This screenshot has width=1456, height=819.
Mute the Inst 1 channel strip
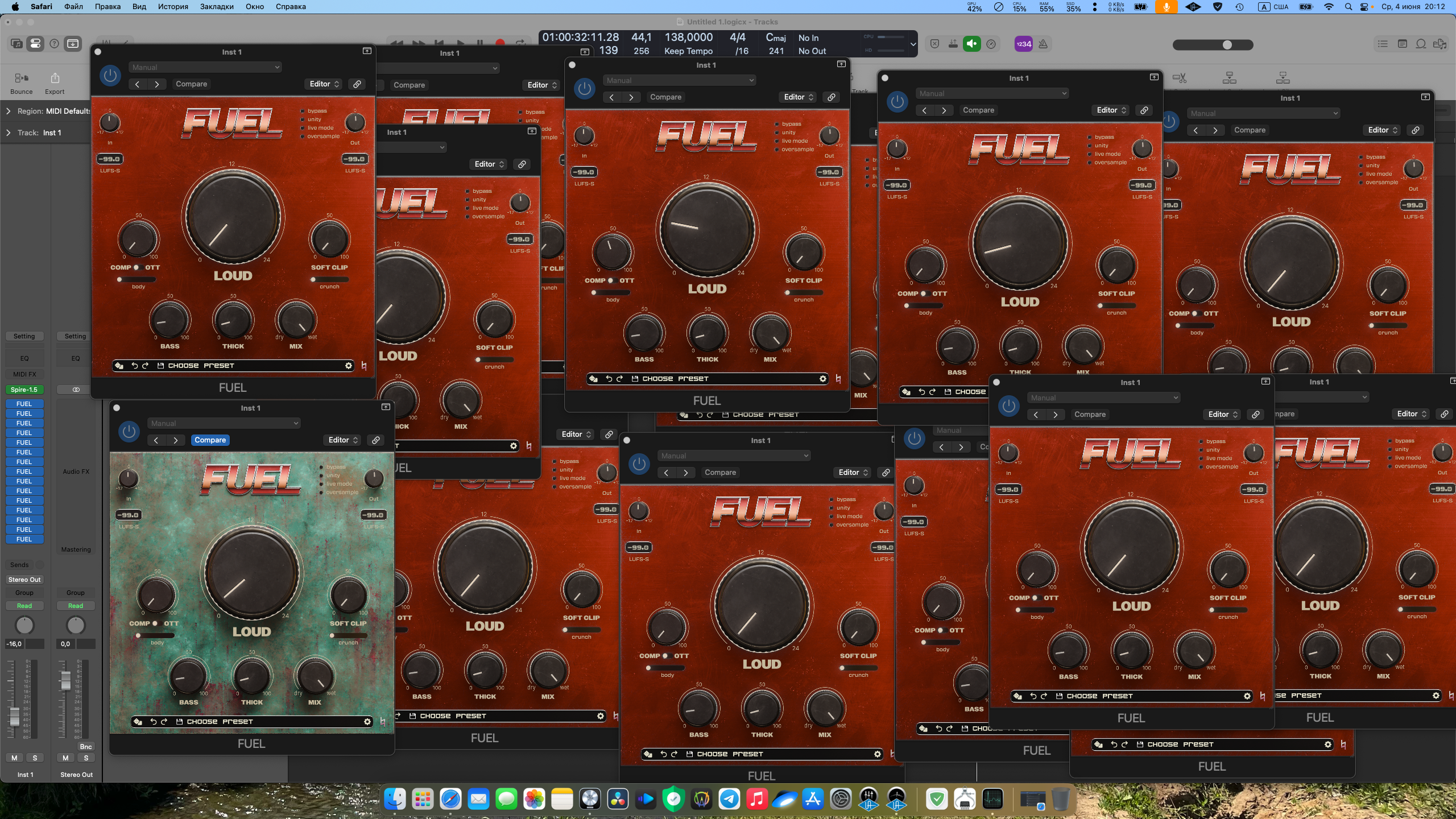pos(14,758)
